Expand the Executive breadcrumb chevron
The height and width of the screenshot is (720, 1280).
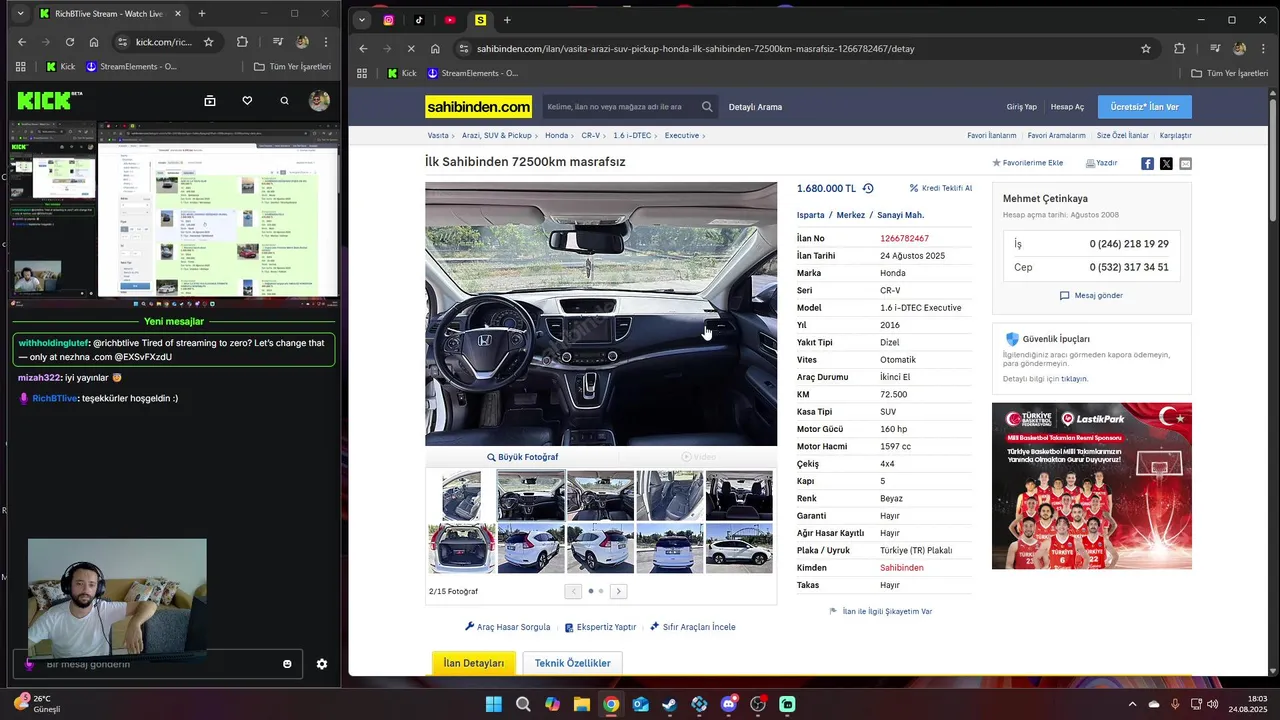tap(704, 136)
